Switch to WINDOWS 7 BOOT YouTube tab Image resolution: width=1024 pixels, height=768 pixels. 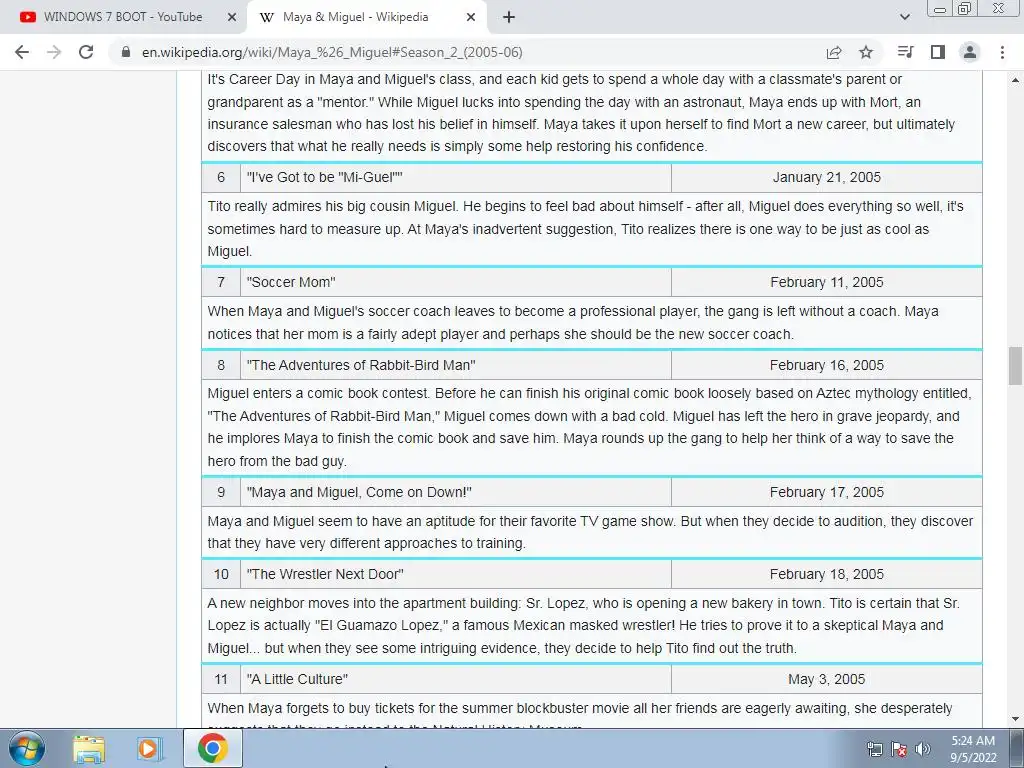[x=123, y=17]
